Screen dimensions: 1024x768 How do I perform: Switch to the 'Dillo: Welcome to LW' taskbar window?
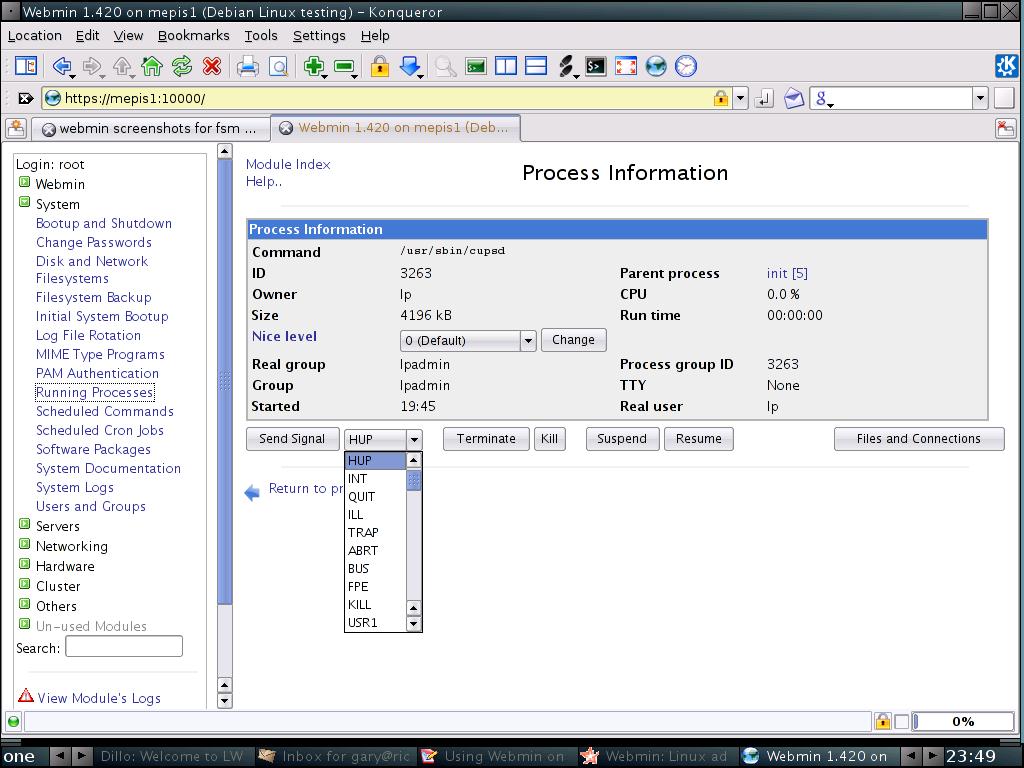(171, 756)
